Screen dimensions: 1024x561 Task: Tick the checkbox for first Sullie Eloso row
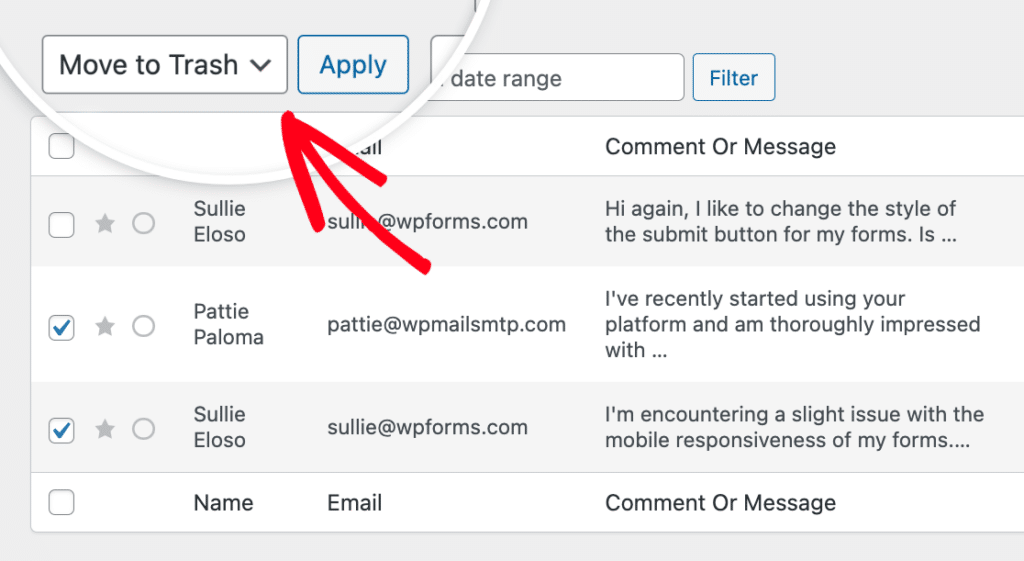(62, 224)
